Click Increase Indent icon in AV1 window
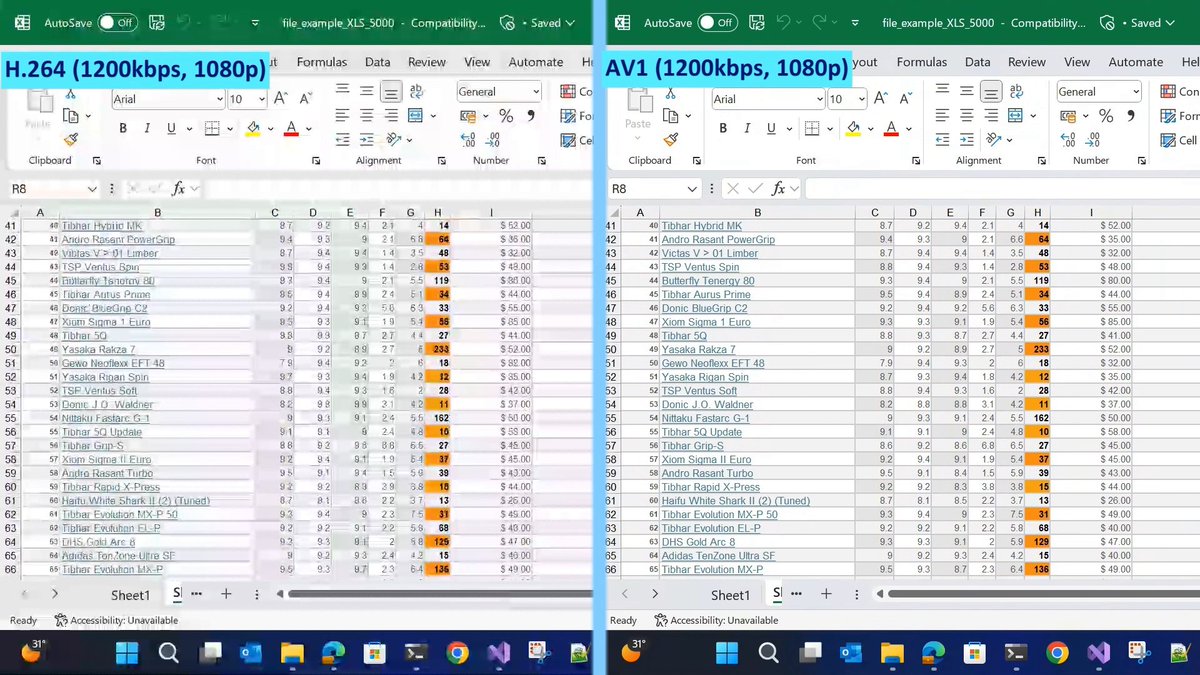1200x675 pixels. 966,139
